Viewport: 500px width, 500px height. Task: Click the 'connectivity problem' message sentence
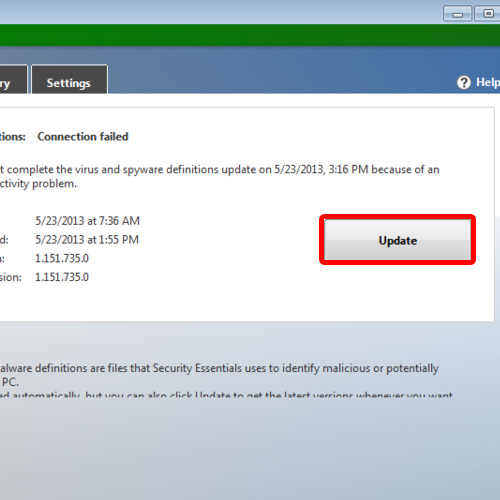tap(219, 176)
